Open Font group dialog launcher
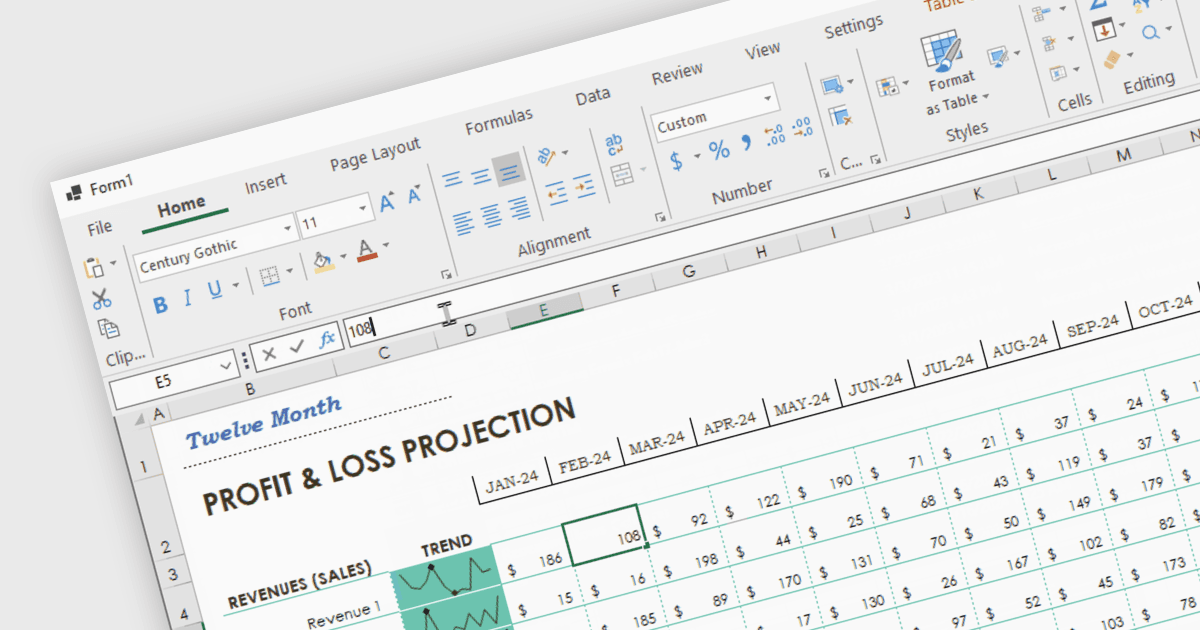 (446, 274)
